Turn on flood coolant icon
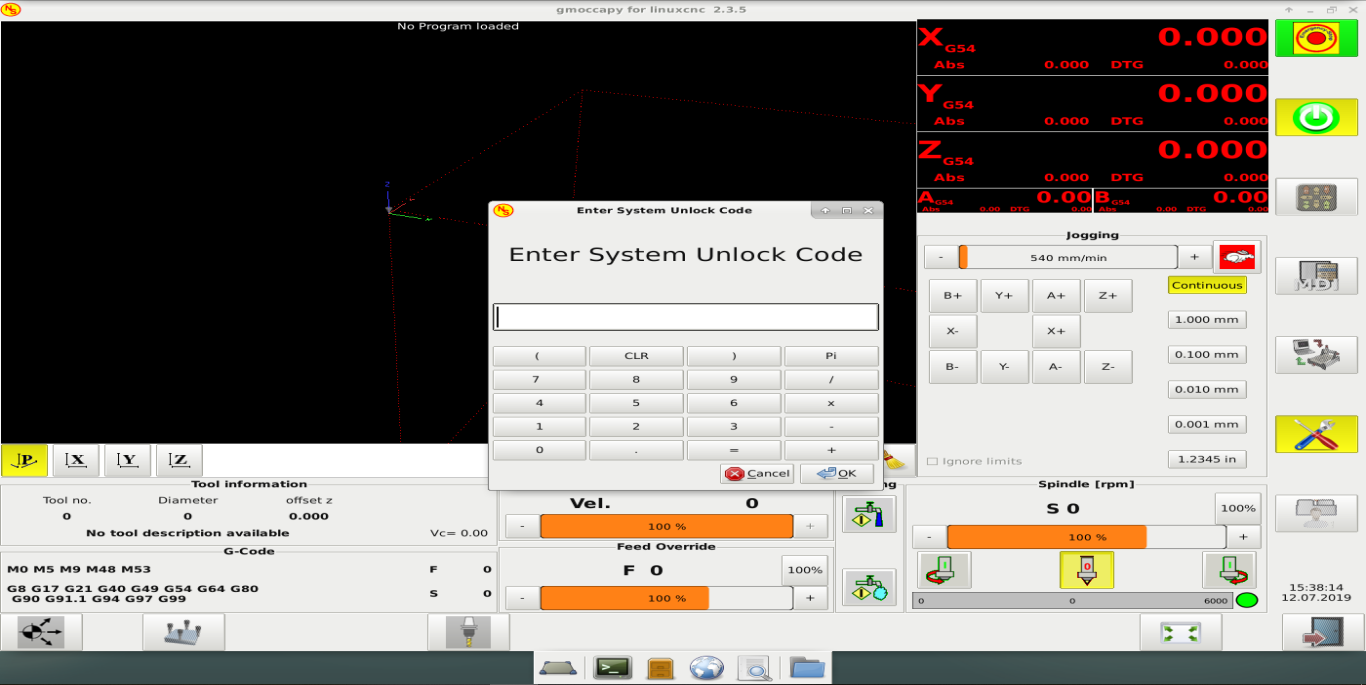This screenshot has width=1366, height=685. 869,514
